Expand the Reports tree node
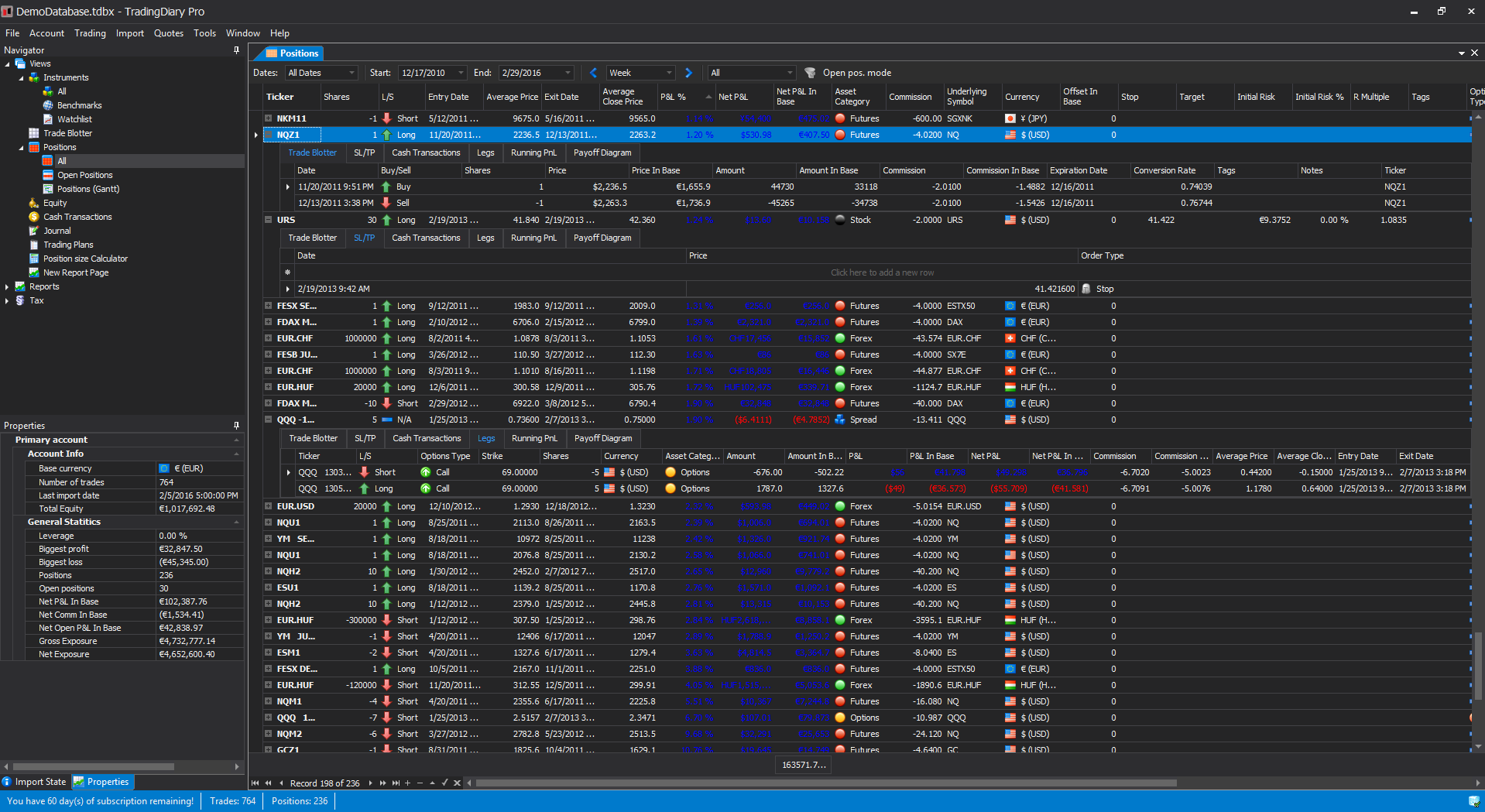1485x812 pixels. (7, 287)
